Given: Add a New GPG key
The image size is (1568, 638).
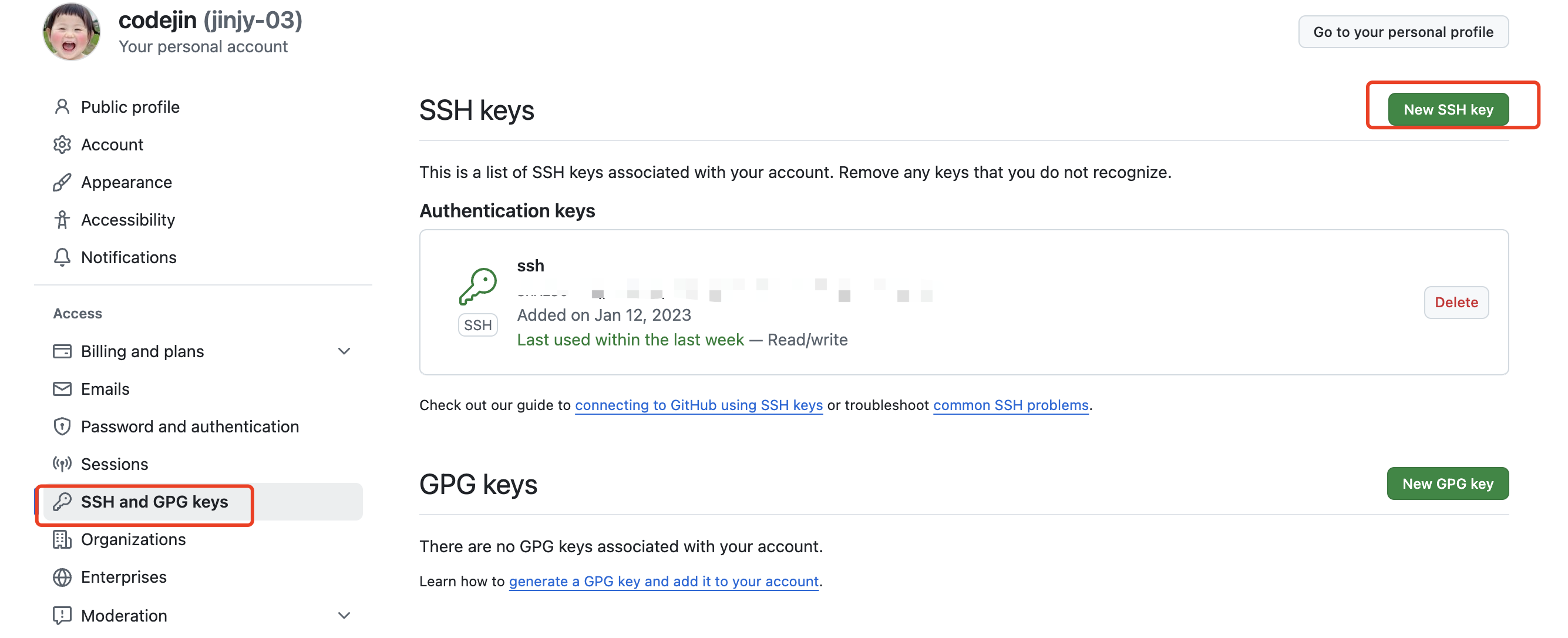Looking at the screenshot, I should (1448, 483).
